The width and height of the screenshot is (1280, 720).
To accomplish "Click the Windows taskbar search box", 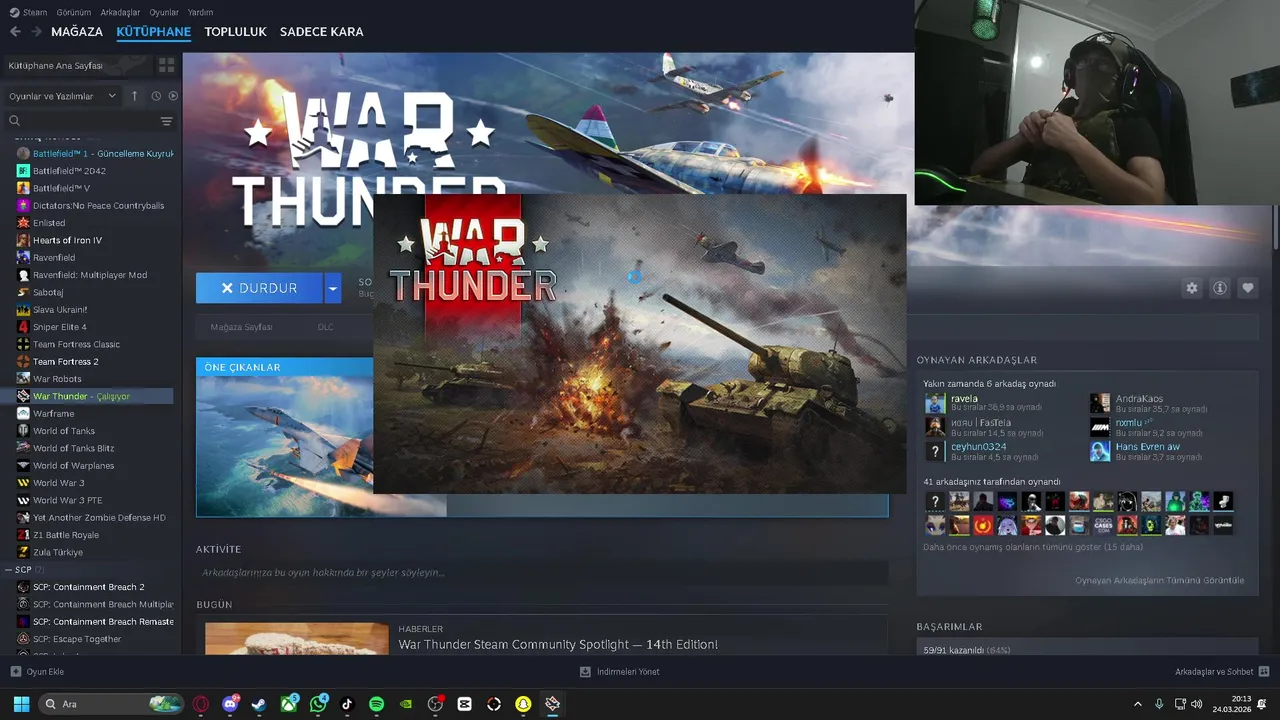I will 112,704.
